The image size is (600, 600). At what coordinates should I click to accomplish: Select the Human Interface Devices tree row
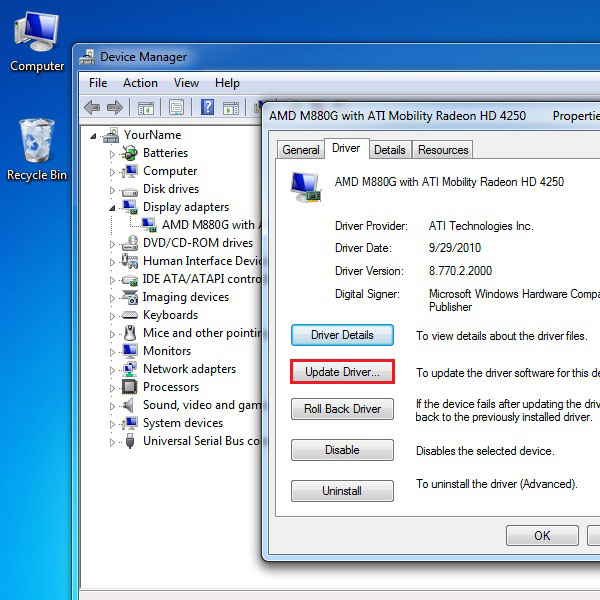[x=192, y=261]
